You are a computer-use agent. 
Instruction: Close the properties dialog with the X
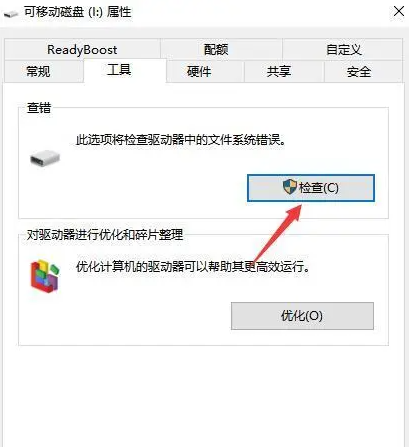[399, 12]
